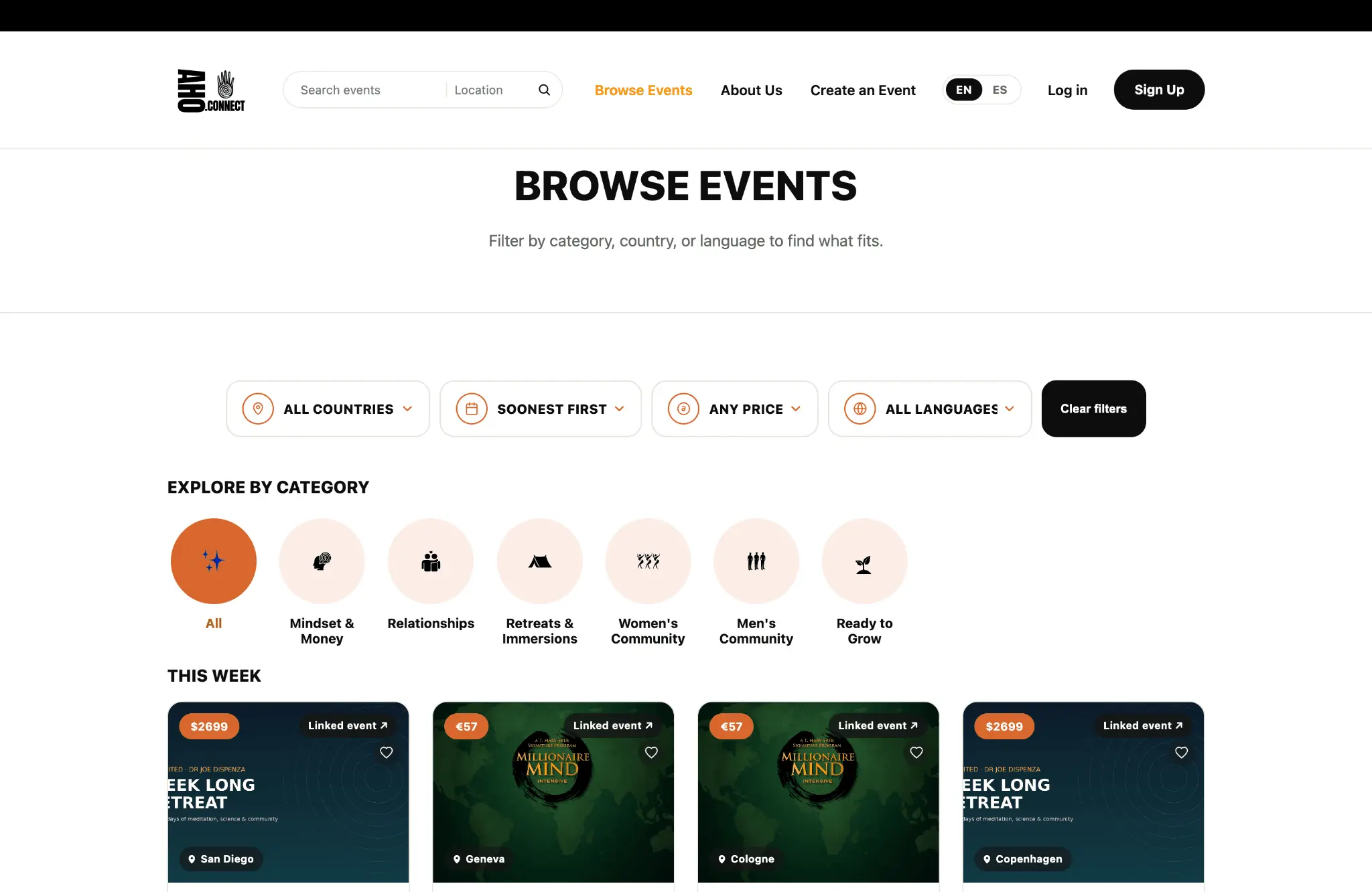Click the $2699 price badge on Copenhagen card
Screen dimensions: 1372x892
pyautogui.click(x=1004, y=727)
